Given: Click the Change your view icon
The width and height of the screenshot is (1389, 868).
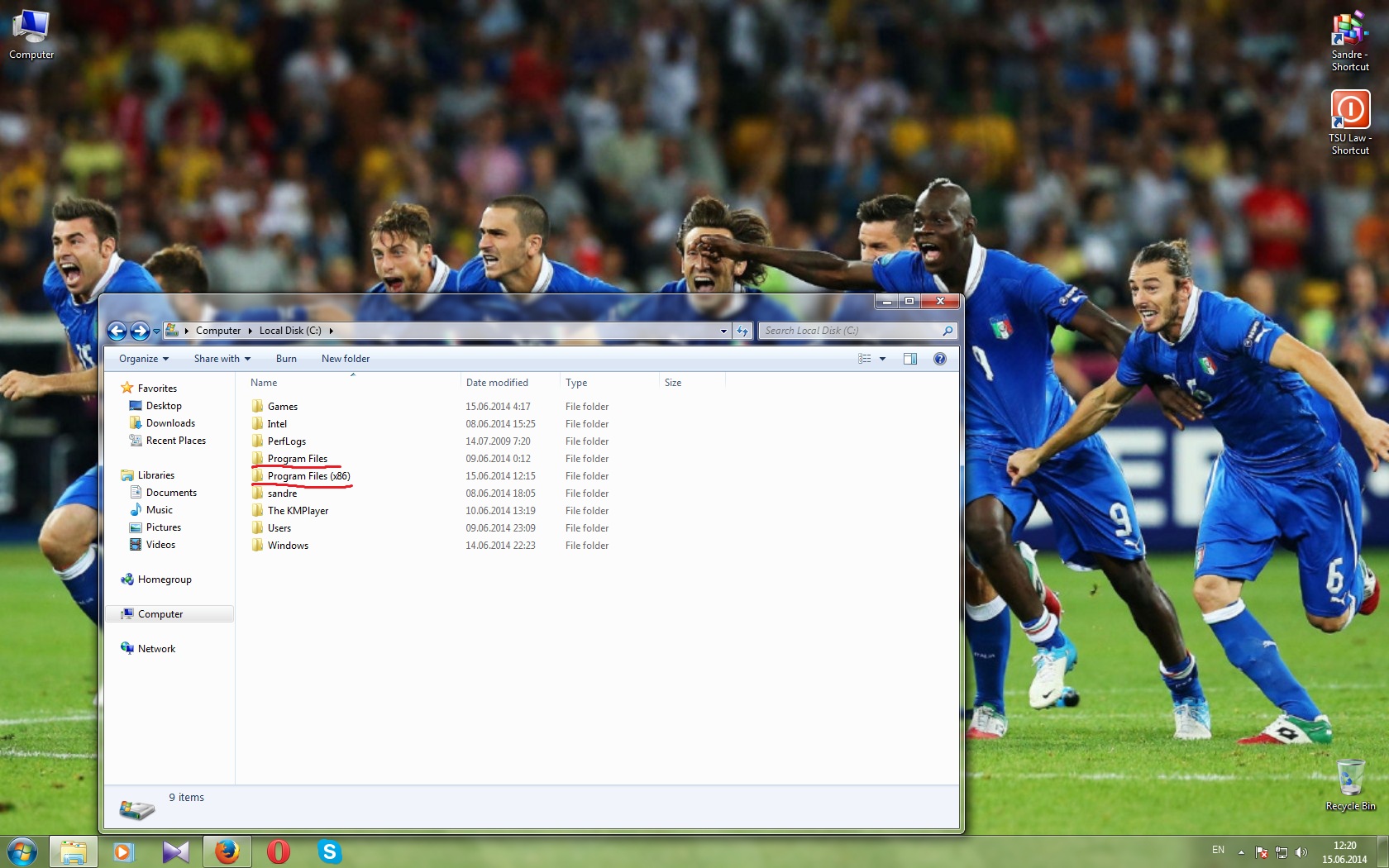Looking at the screenshot, I should (865, 359).
